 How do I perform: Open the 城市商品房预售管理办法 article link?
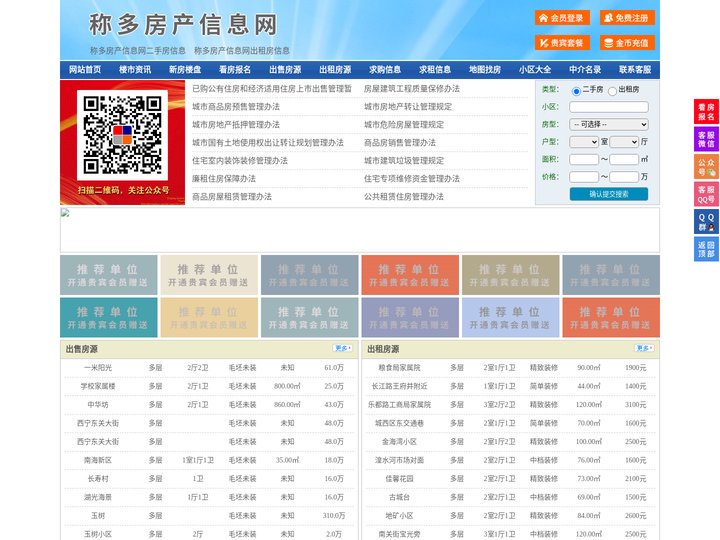(236, 107)
